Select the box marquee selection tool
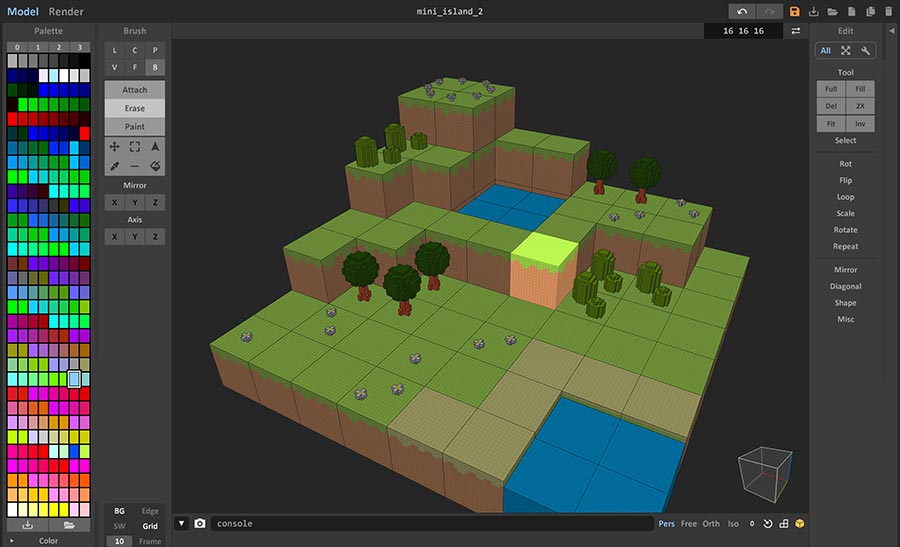 [x=134, y=146]
